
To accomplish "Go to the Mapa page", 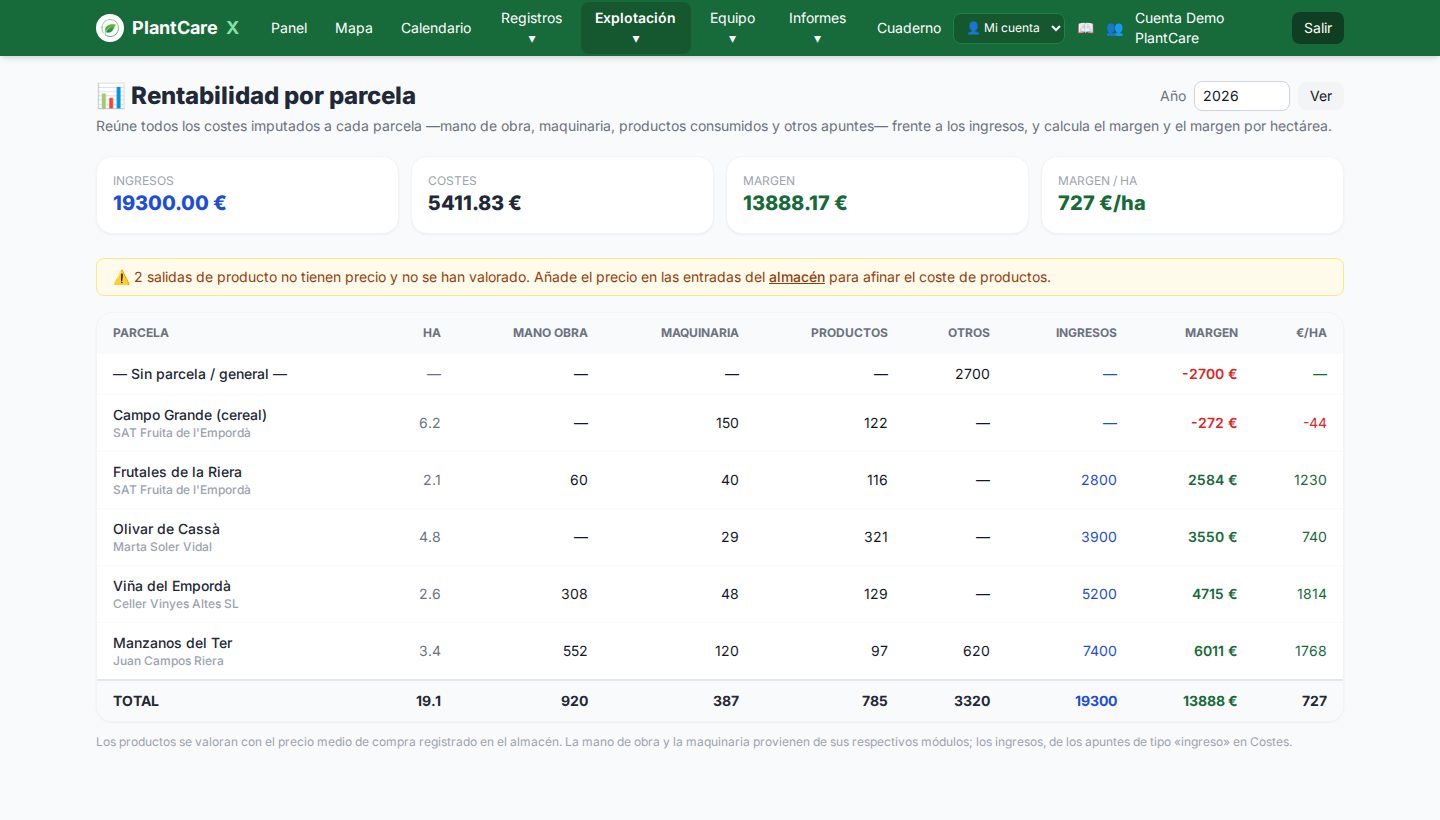I will click(354, 28).
